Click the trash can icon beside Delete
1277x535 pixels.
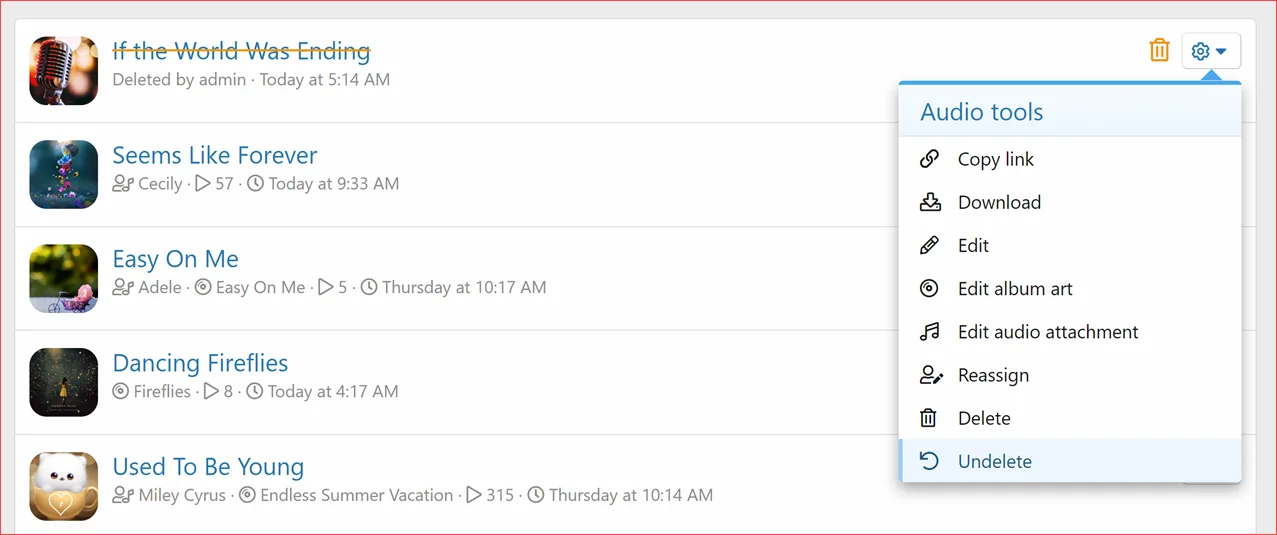coord(929,418)
